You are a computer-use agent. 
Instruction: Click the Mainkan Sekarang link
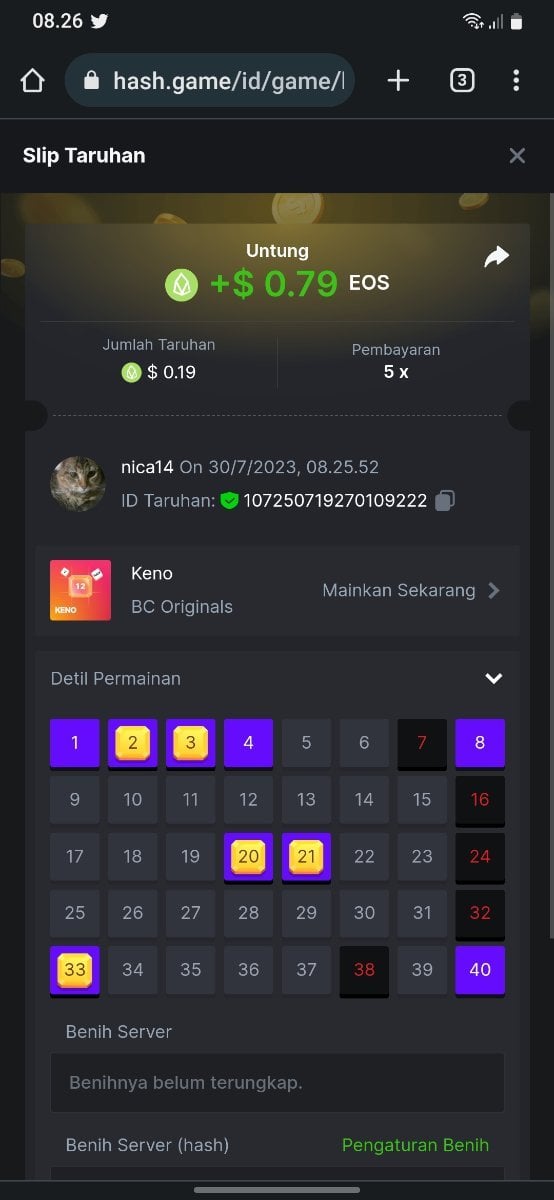[399, 590]
